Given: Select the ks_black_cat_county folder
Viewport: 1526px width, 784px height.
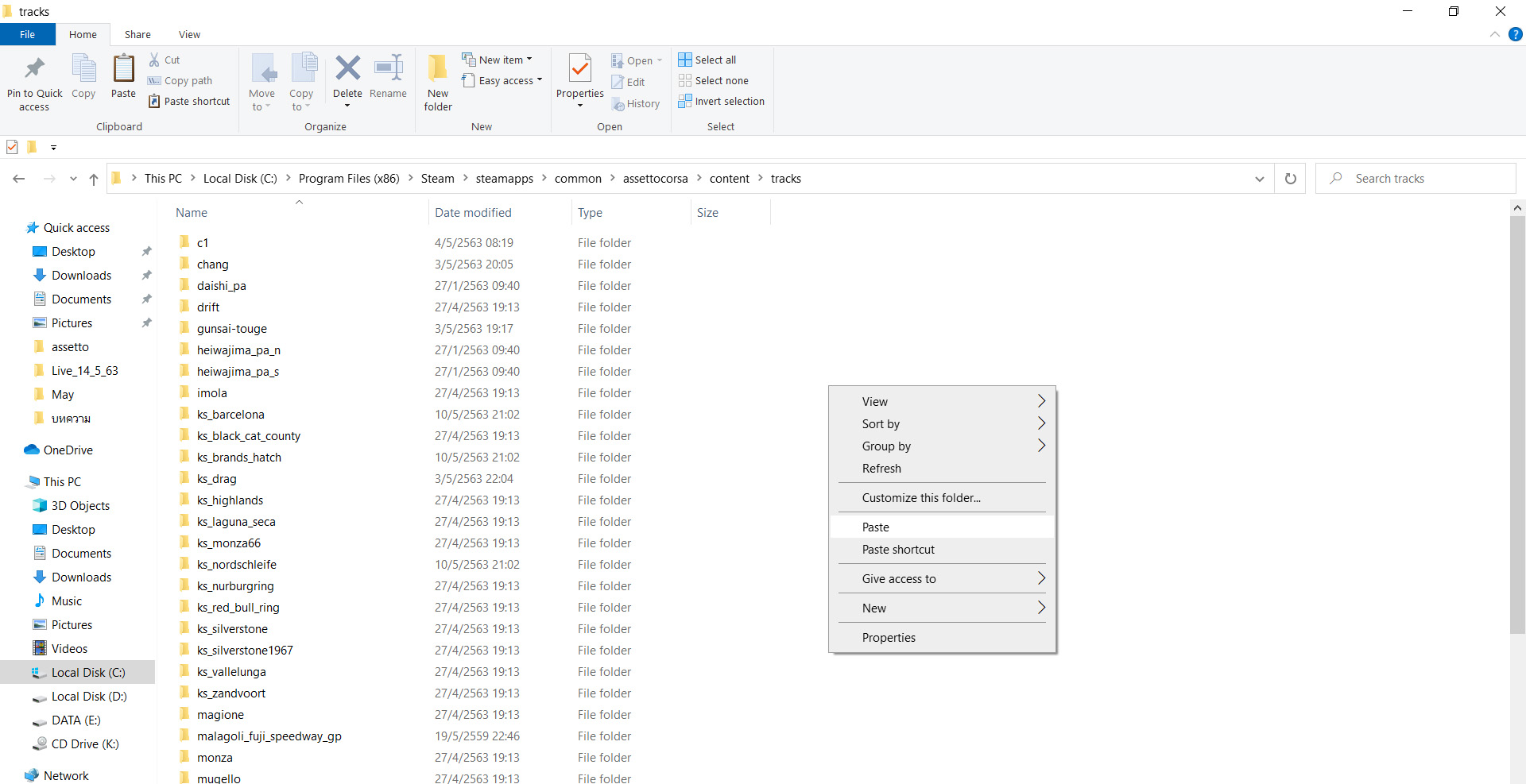Looking at the screenshot, I should click(249, 435).
